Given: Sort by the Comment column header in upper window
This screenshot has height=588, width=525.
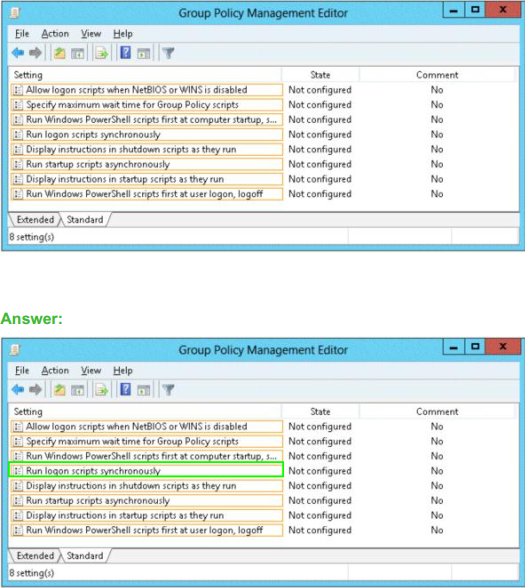Looking at the screenshot, I should 437,75.
